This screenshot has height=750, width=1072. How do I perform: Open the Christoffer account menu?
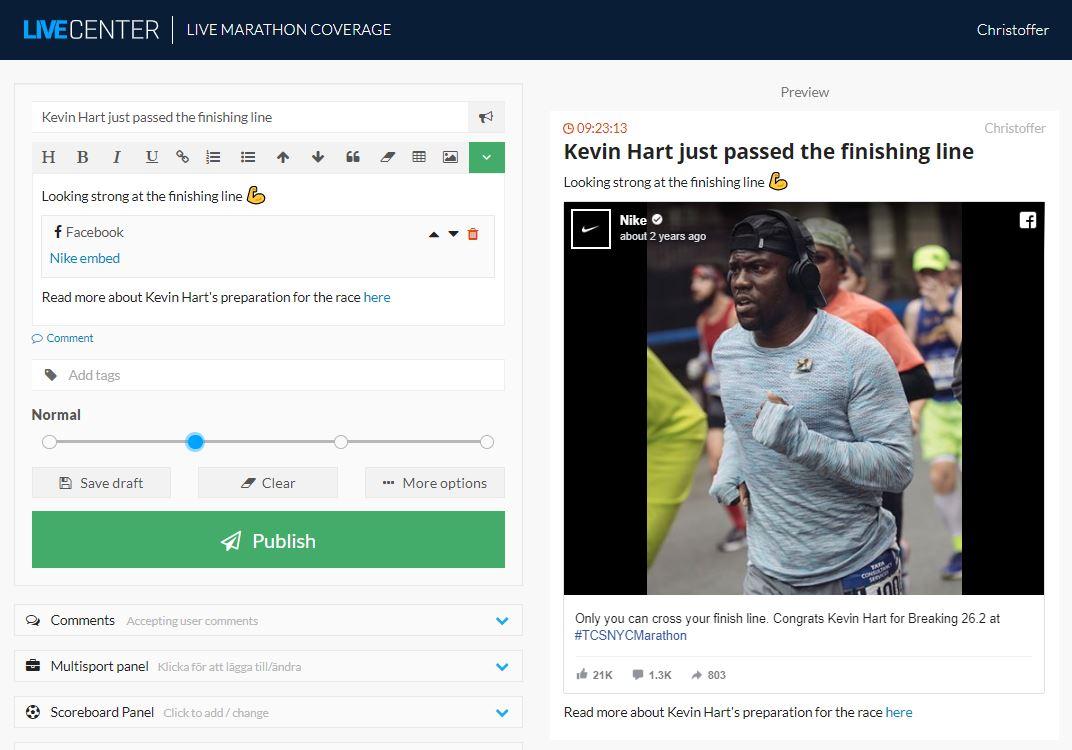click(x=1012, y=30)
